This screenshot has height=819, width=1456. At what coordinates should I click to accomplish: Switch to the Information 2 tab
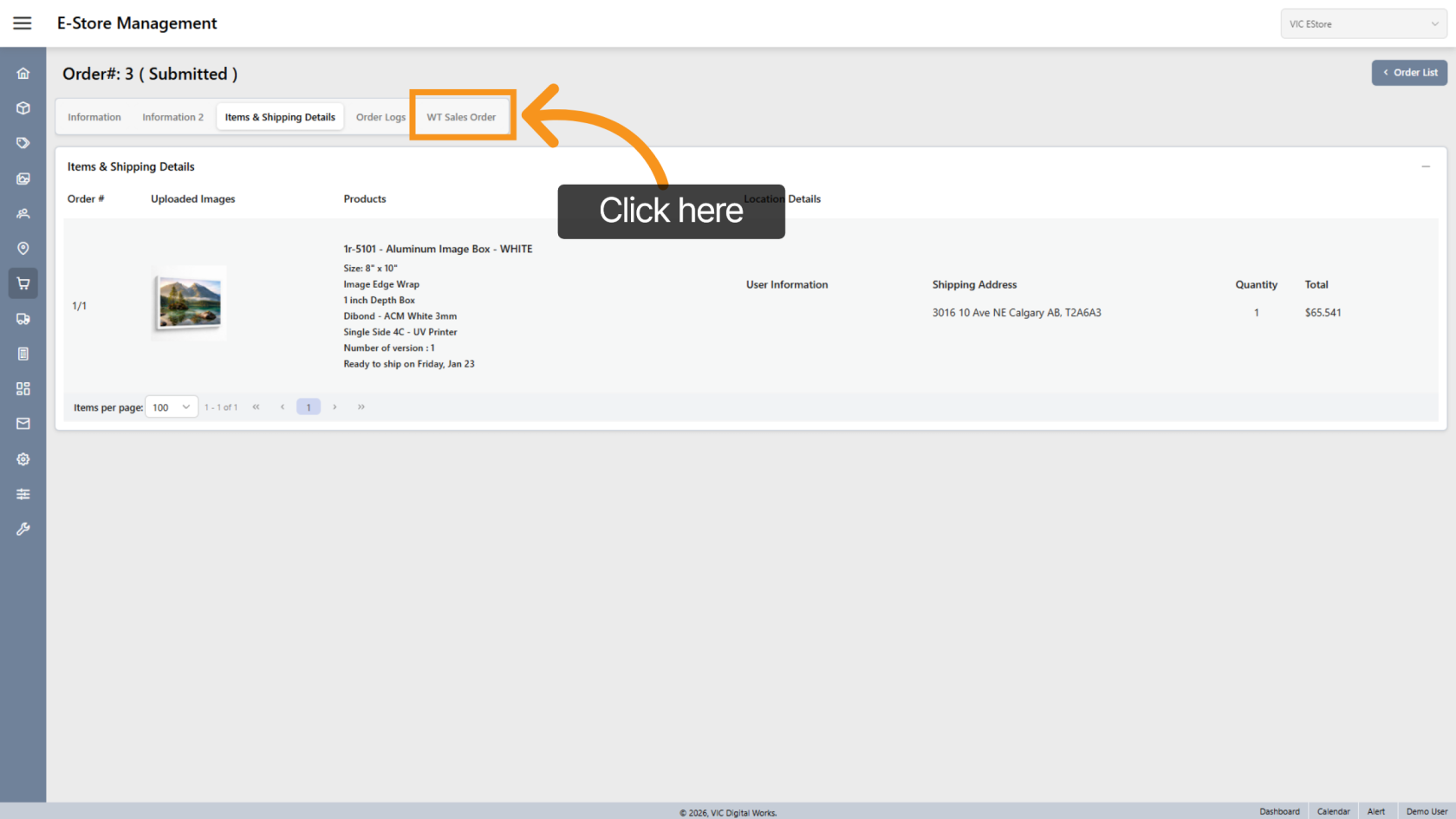coord(172,117)
